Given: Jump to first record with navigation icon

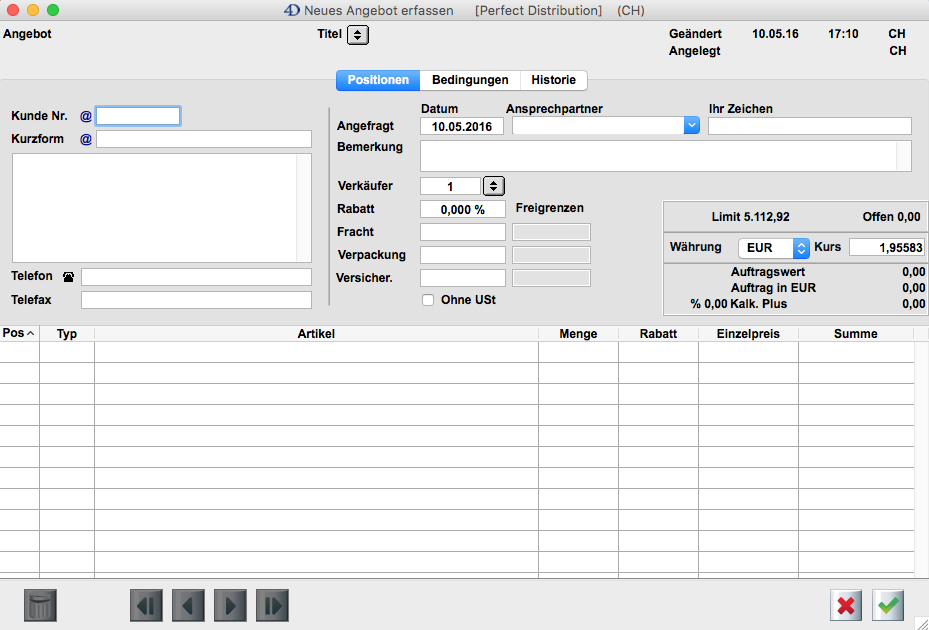Looking at the screenshot, I should tap(146, 605).
